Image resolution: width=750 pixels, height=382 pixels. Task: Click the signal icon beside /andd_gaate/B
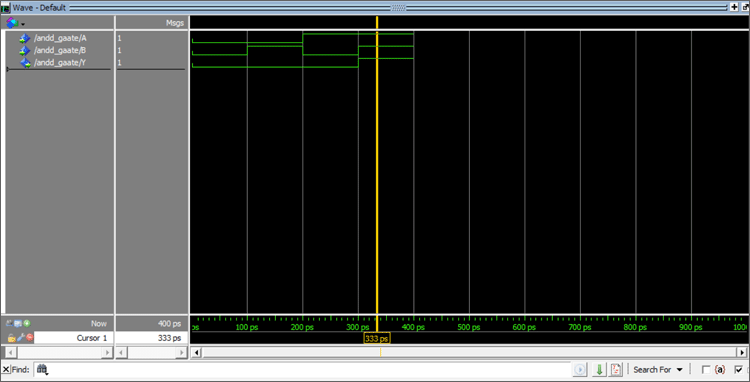[x=24, y=51]
